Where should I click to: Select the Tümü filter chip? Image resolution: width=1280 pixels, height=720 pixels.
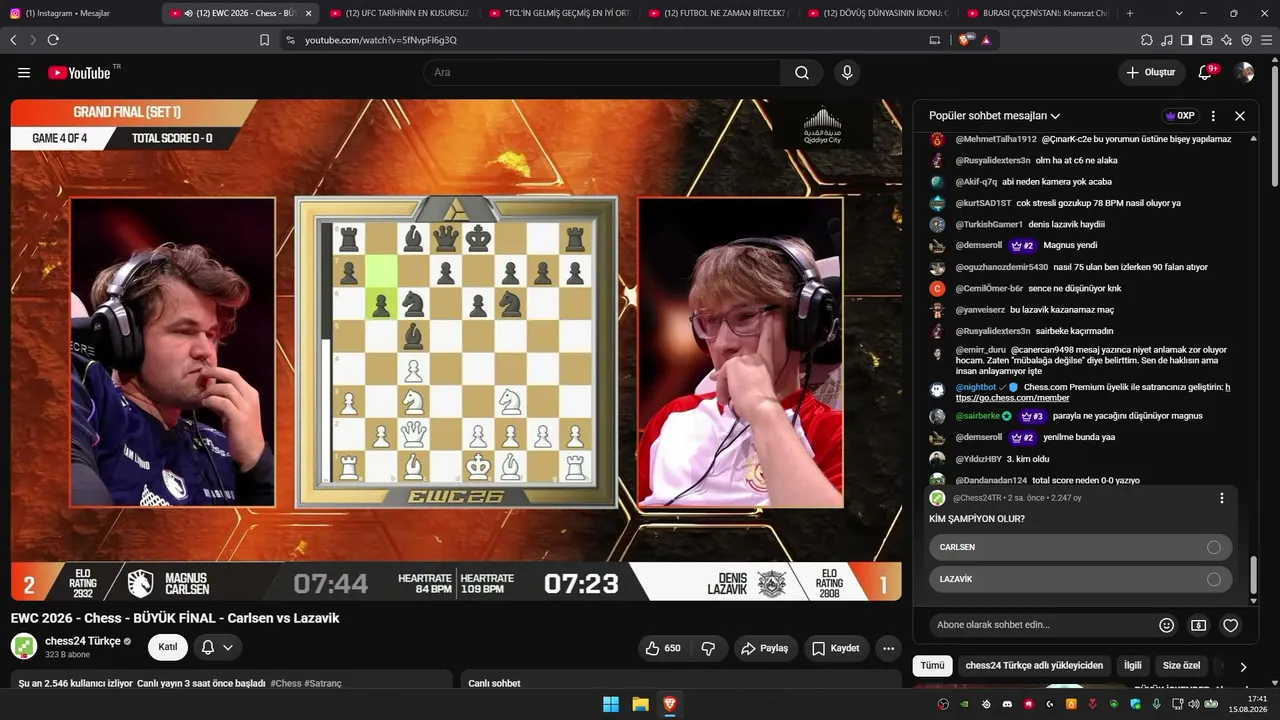[932, 666]
